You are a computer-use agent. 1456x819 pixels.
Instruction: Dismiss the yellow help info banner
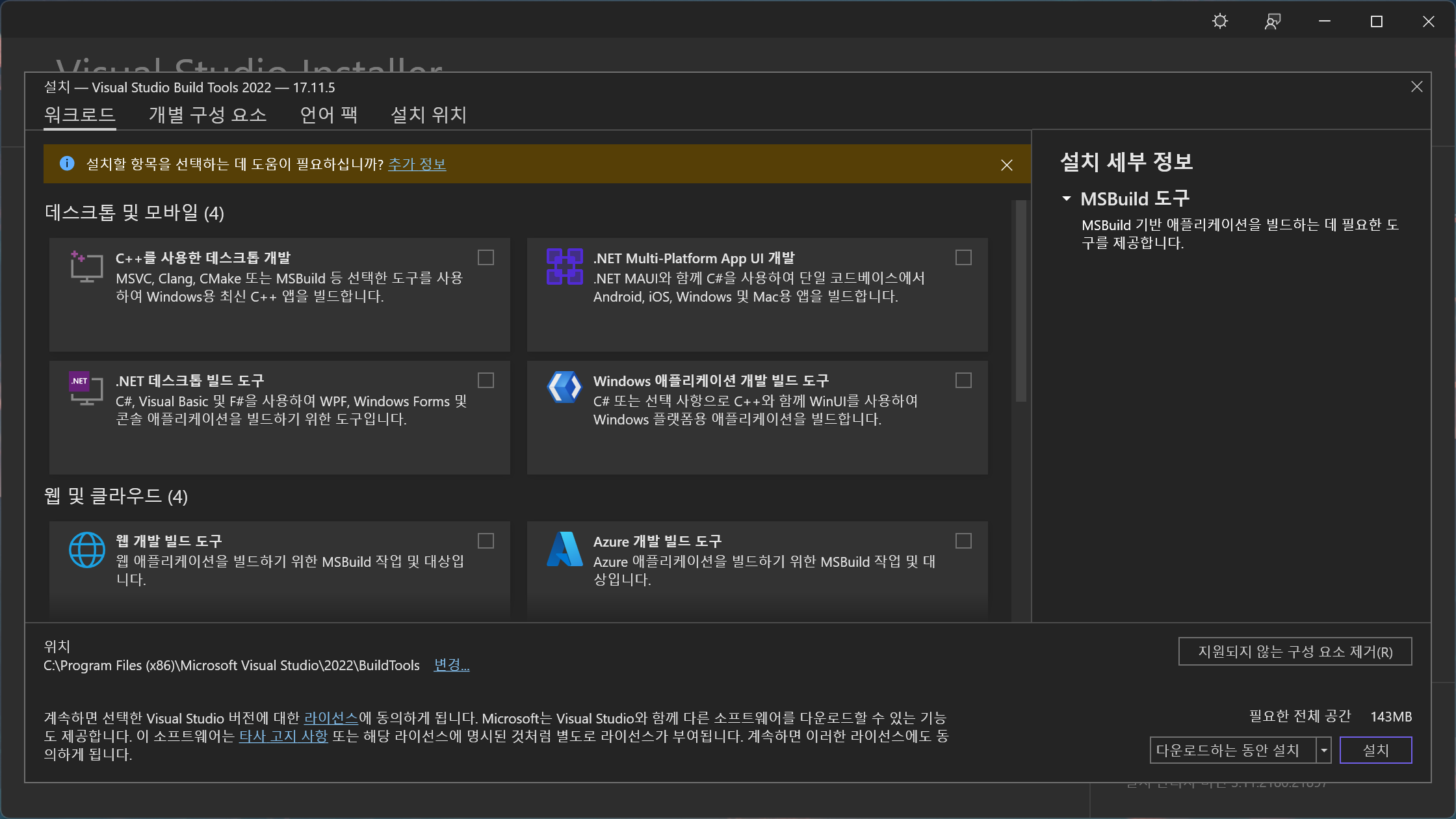pyautogui.click(x=1006, y=165)
